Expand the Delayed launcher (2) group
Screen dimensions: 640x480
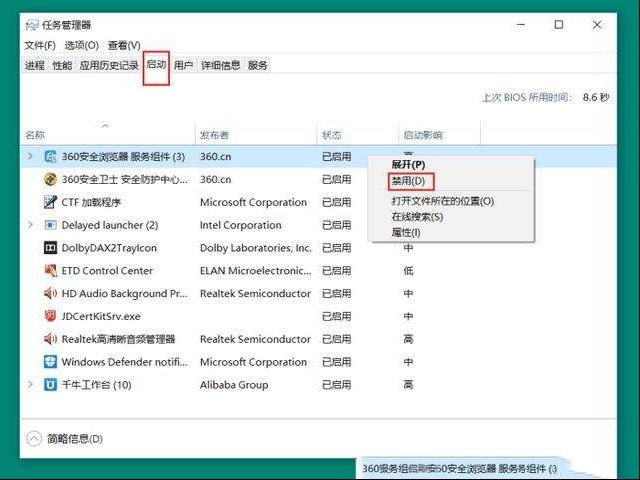pos(30,225)
